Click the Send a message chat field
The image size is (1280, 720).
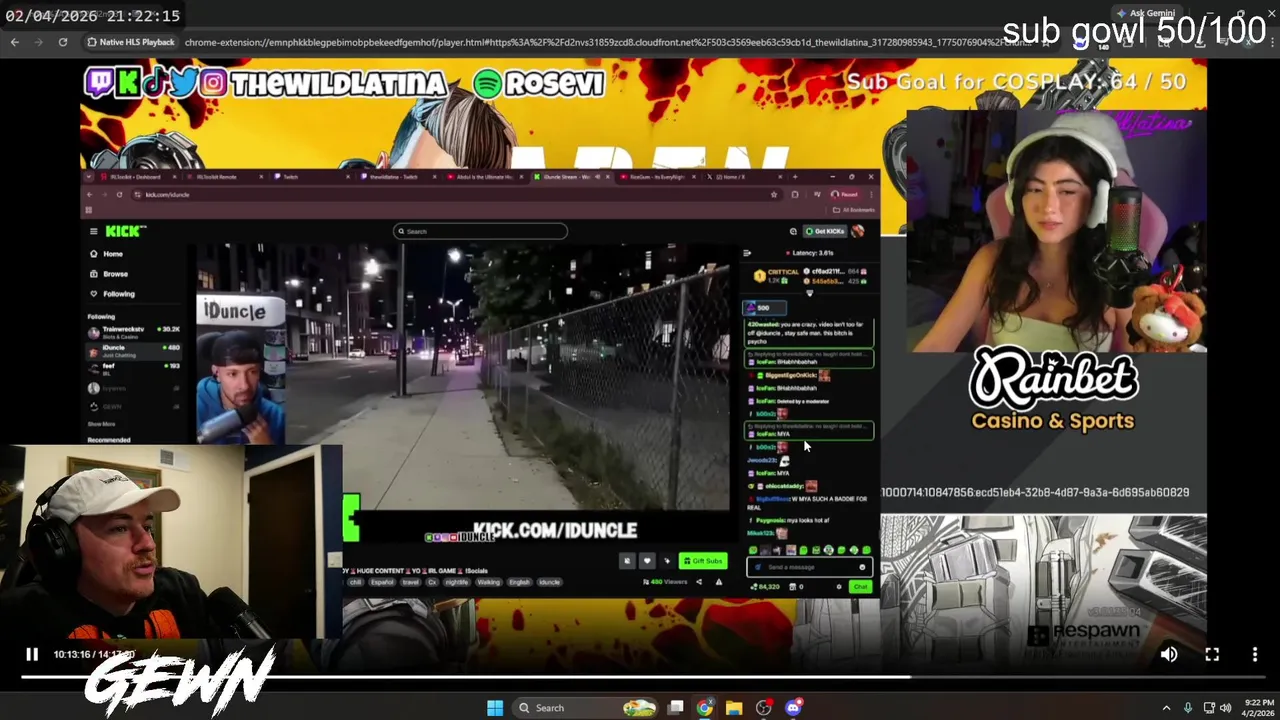click(809, 567)
